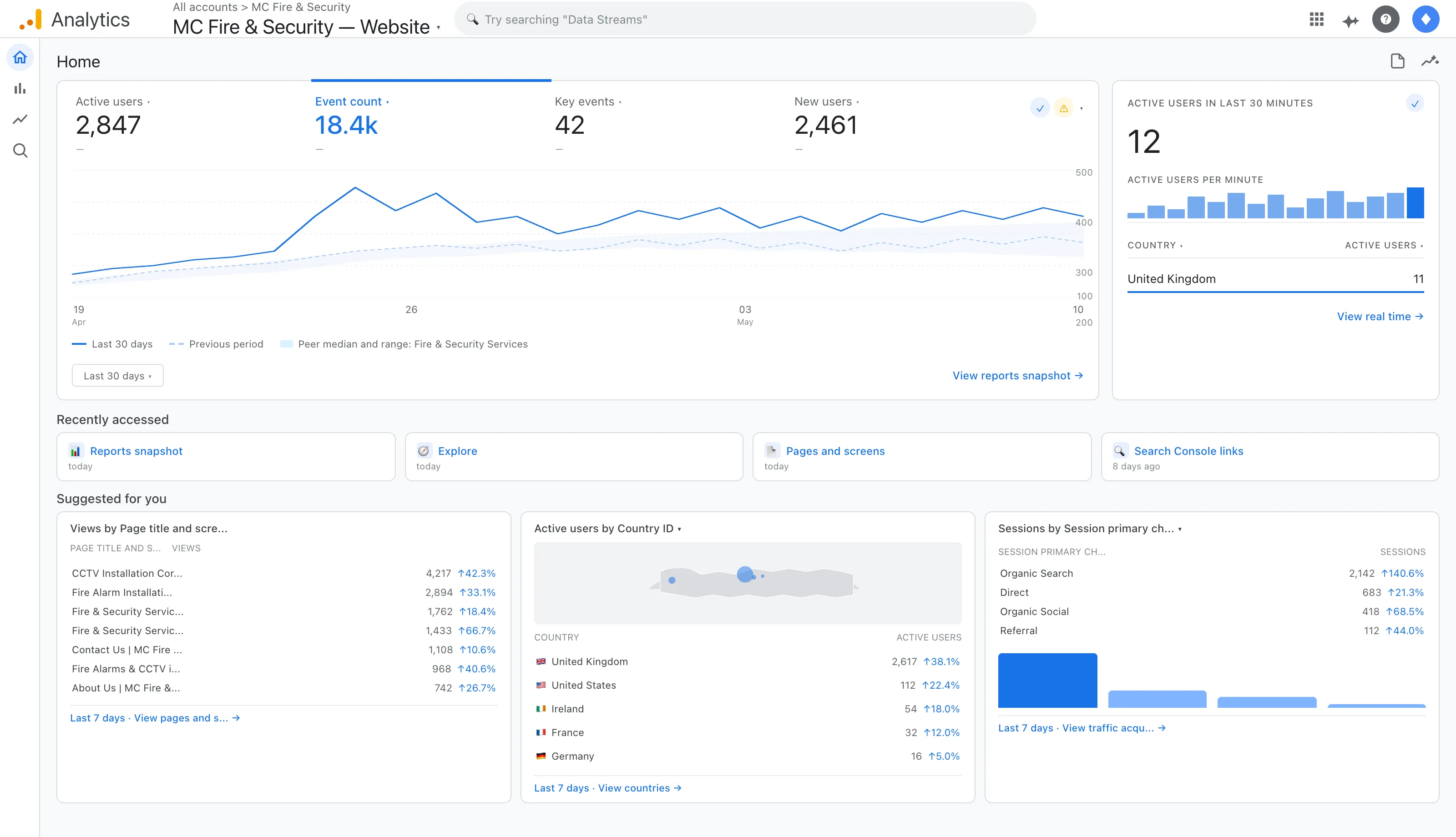
Task: Click the Explore compass card icon
Action: [424, 451]
